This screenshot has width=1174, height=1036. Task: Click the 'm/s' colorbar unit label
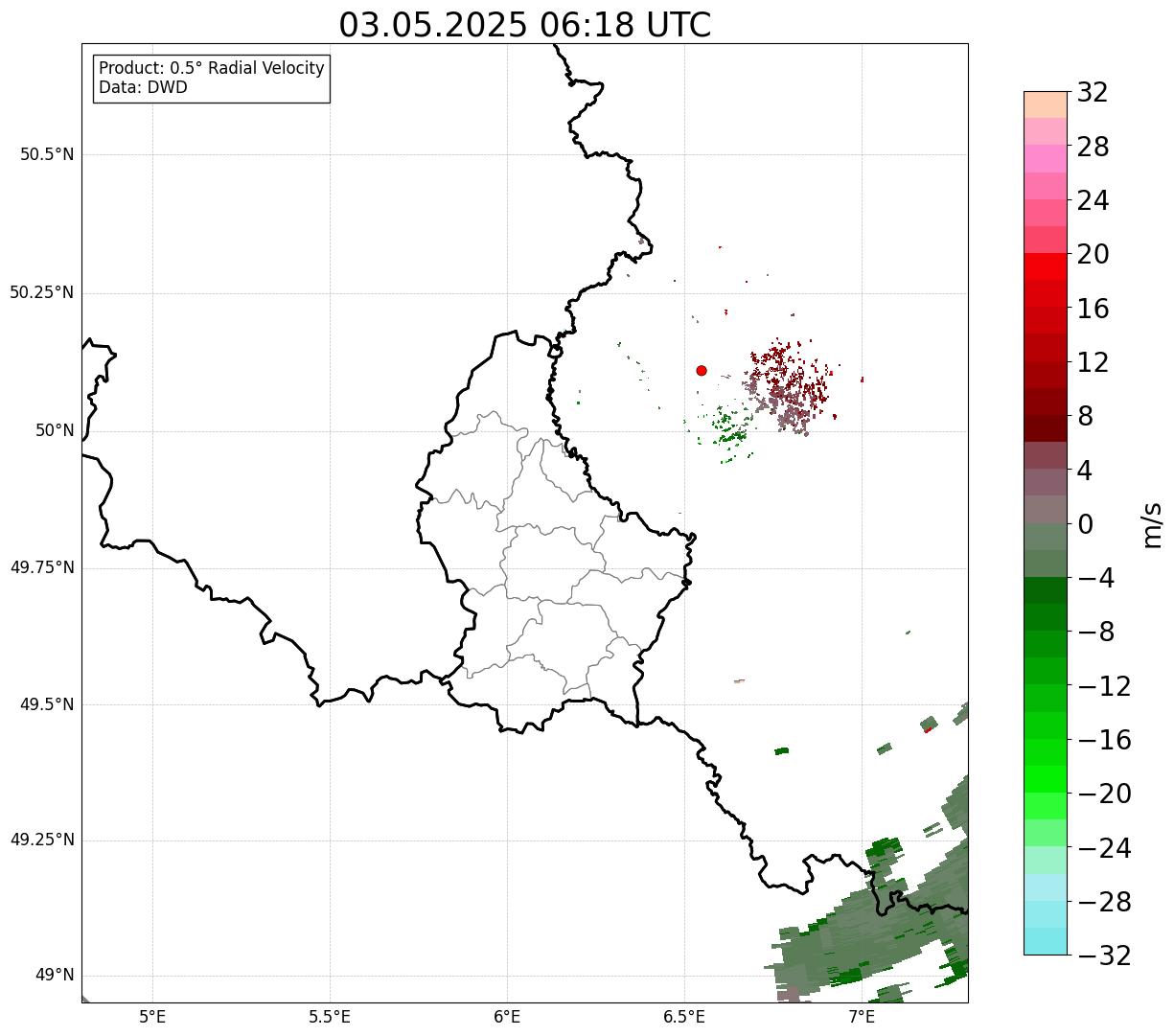[1153, 524]
